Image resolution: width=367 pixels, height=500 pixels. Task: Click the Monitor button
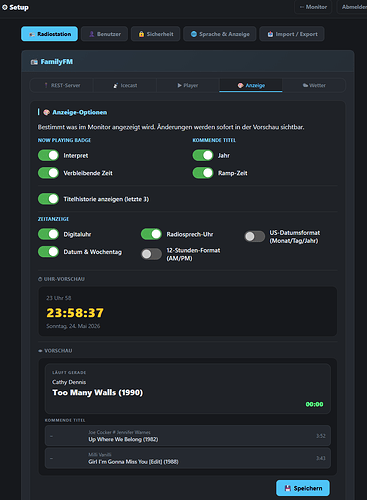pyautogui.click(x=313, y=7)
